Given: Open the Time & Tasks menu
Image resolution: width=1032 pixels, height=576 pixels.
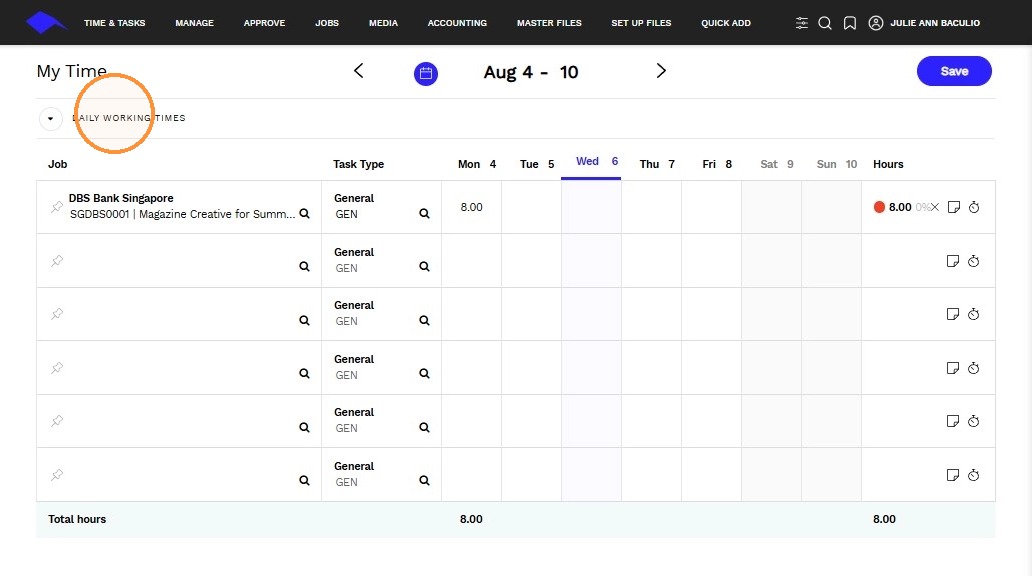Looking at the screenshot, I should coord(115,23).
